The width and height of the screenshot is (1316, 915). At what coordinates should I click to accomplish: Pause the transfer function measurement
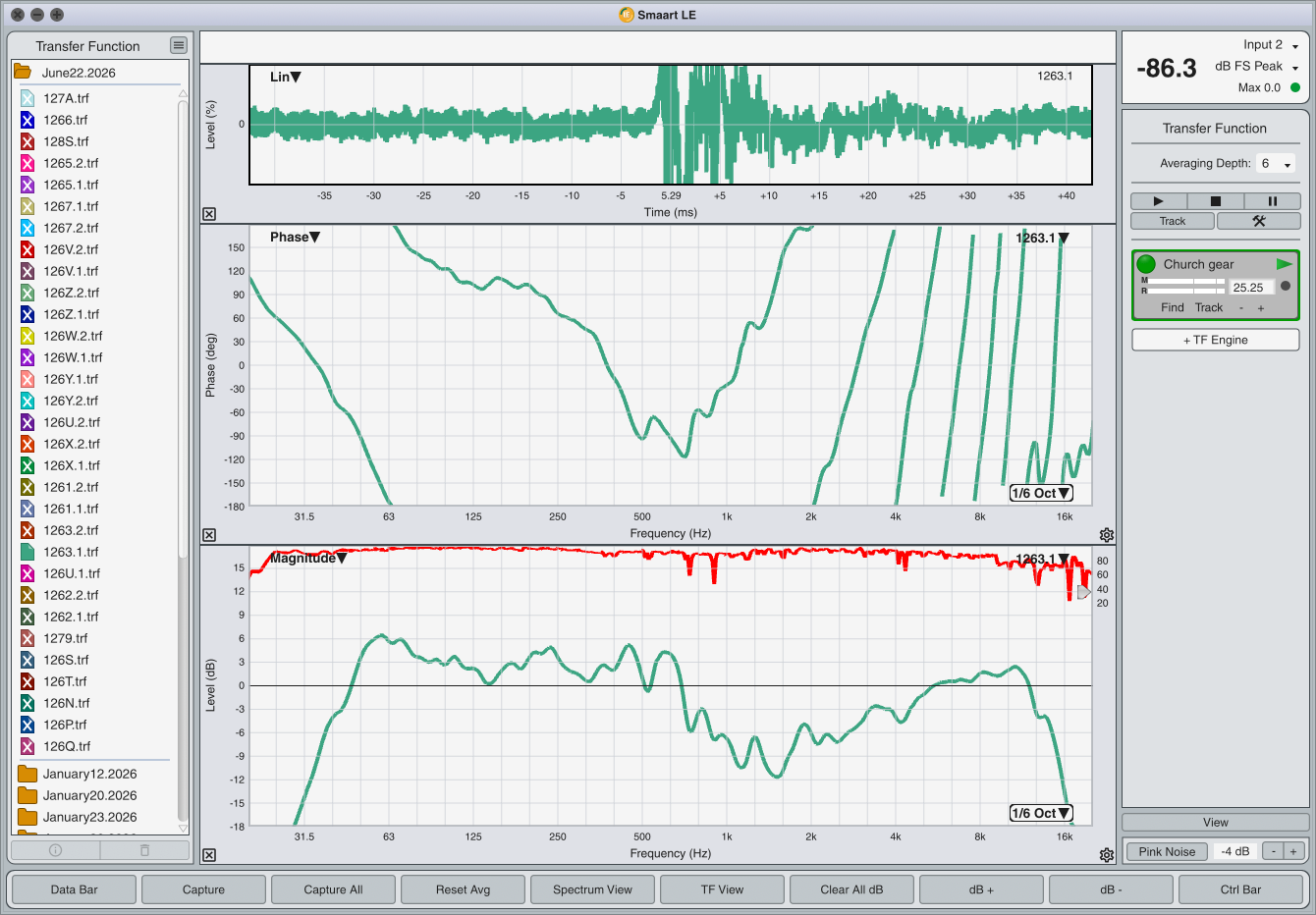[x=1272, y=201]
